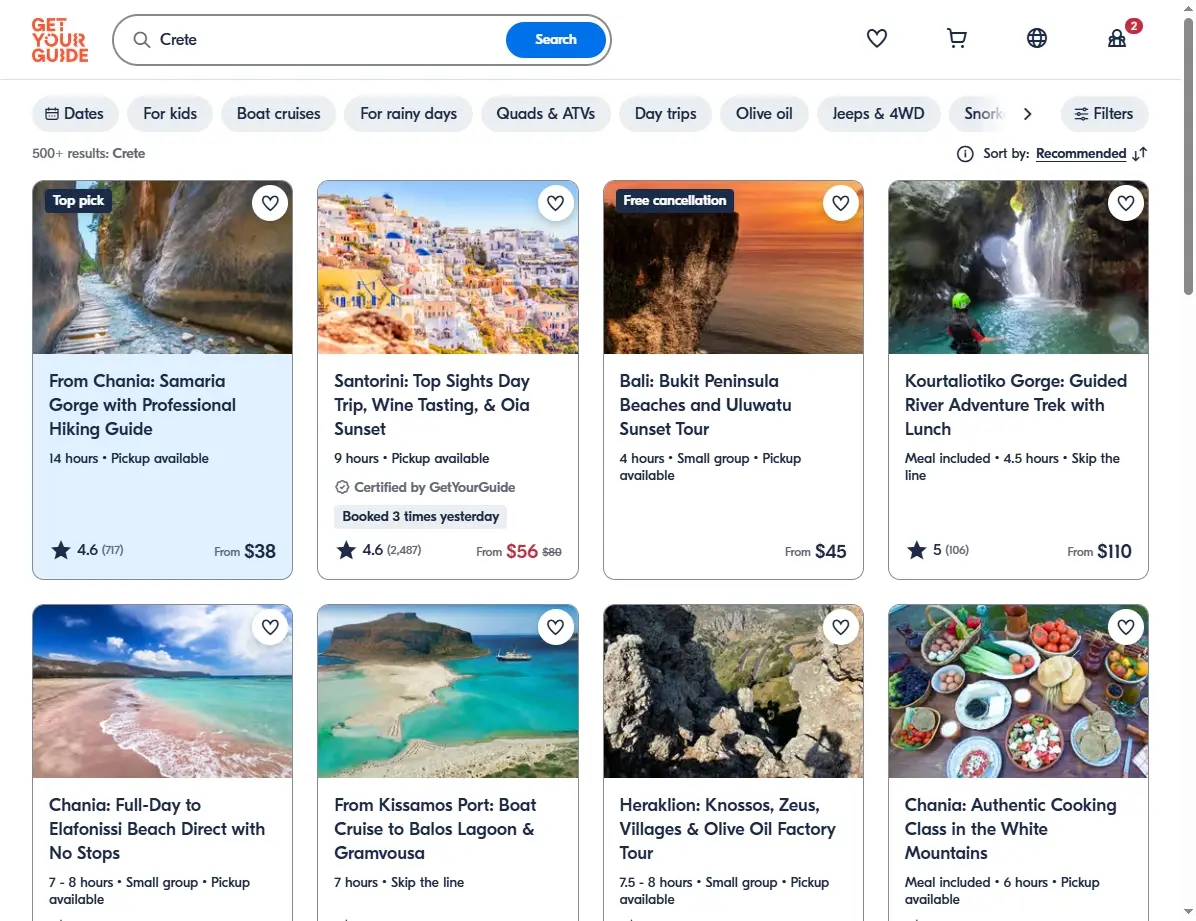Click Certified by GetYourGuide label
This screenshot has height=921, width=1196.
[425, 488]
